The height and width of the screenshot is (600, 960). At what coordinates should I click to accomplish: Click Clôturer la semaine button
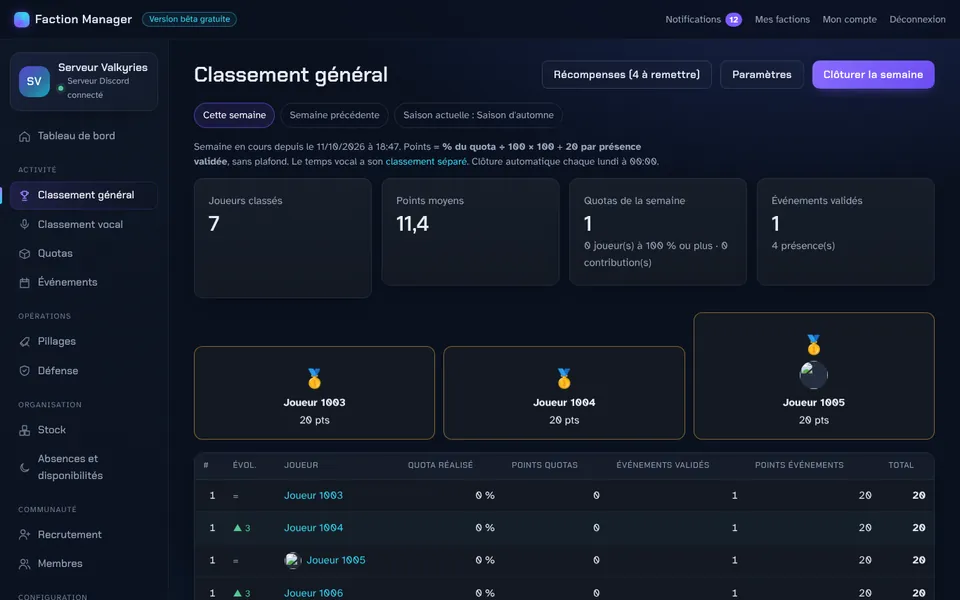pyautogui.click(x=873, y=75)
